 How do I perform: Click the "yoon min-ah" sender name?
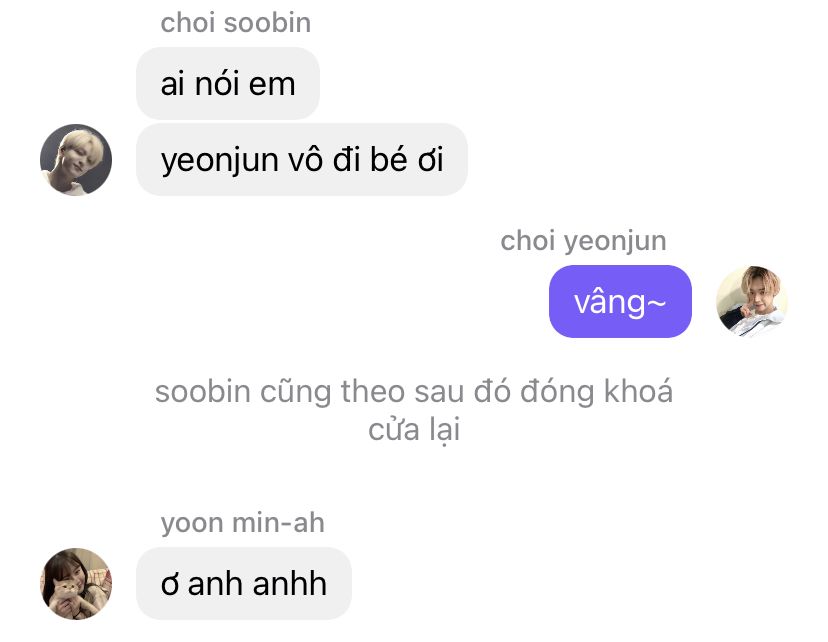(242, 523)
